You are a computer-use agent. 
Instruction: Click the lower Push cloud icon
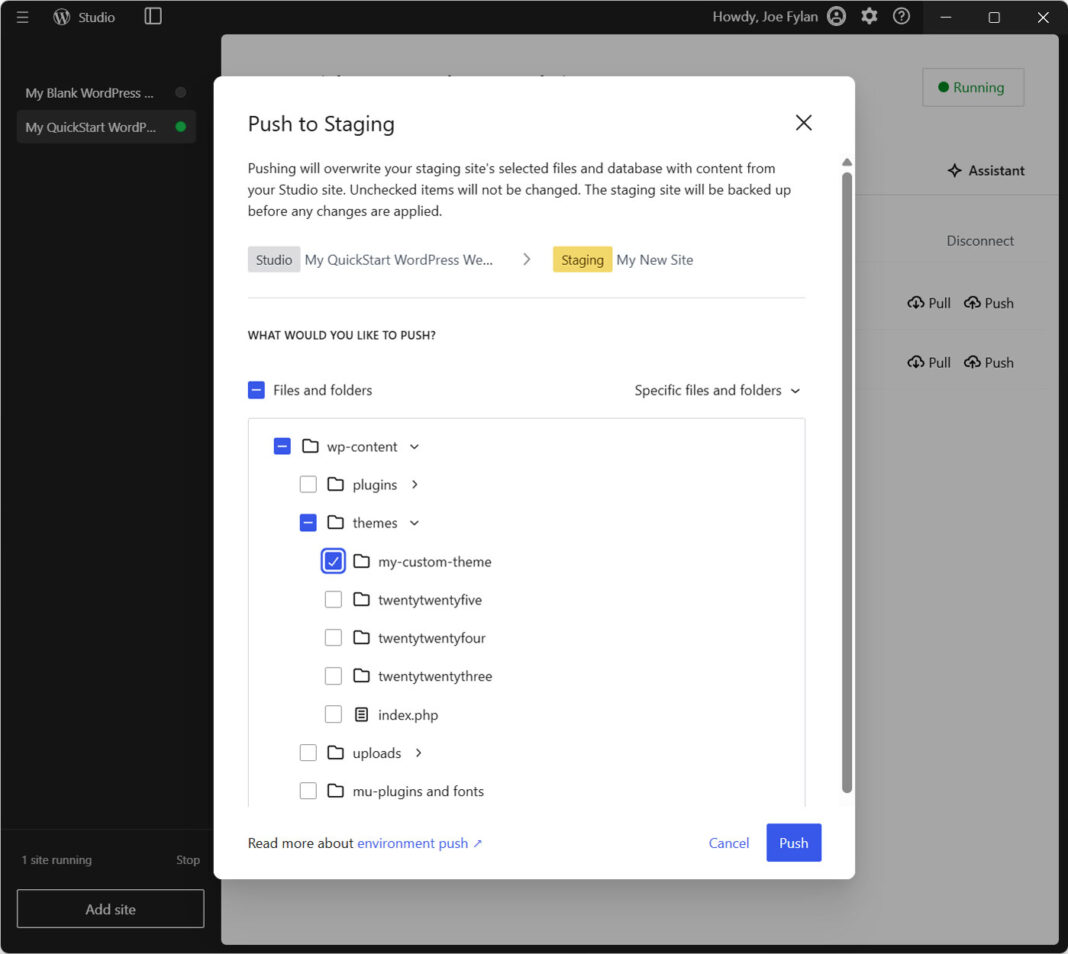tap(970, 362)
